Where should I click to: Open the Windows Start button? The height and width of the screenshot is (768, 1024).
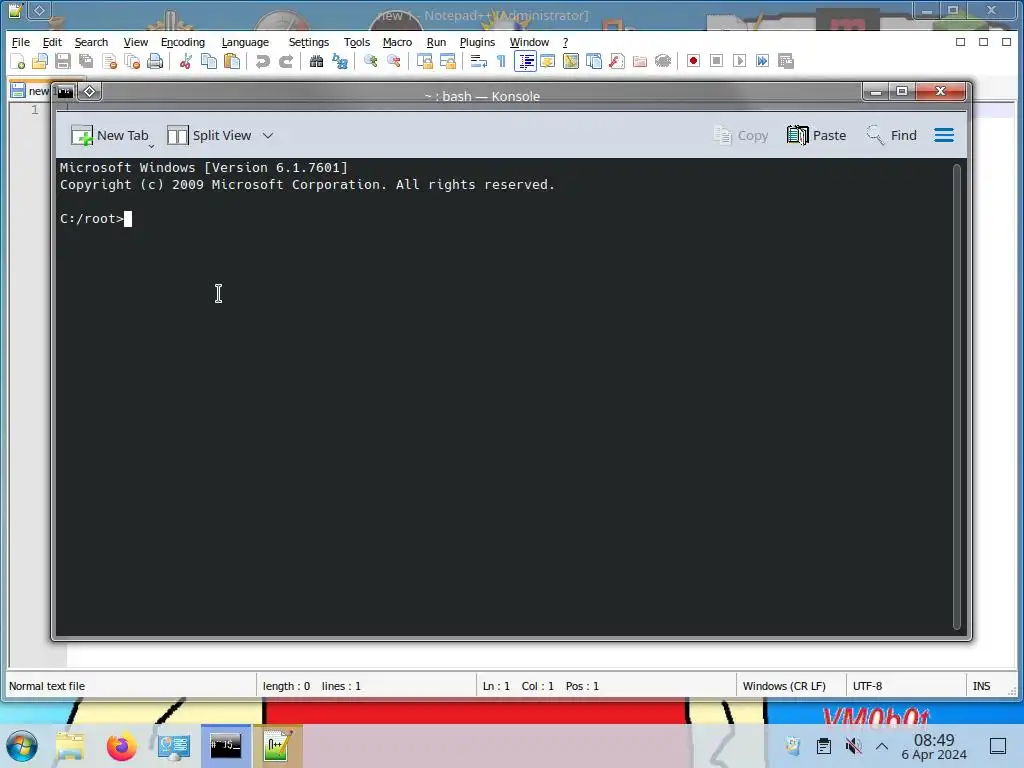click(x=22, y=746)
